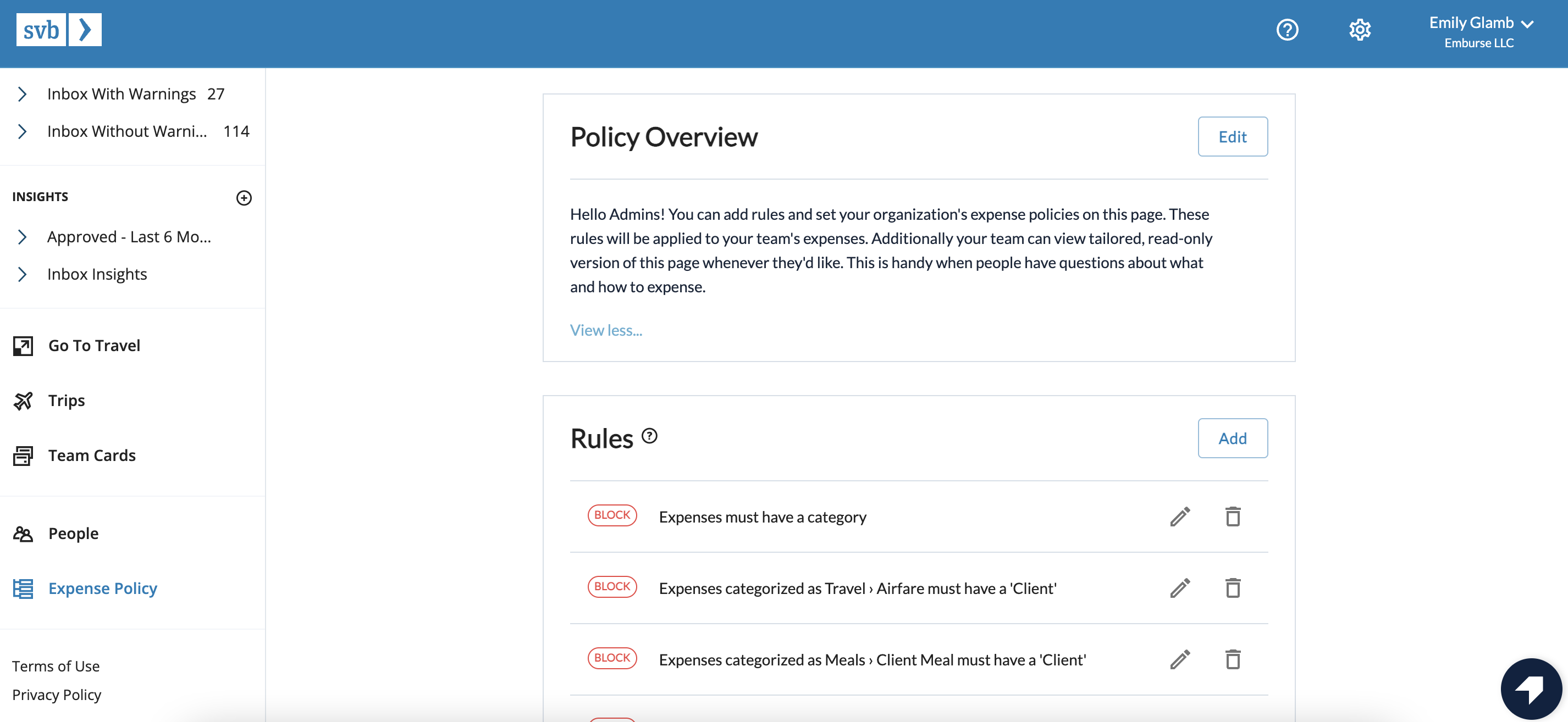Expand Inbox With Warnings
This screenshot has height=722, width=1568.
point(23,93)
